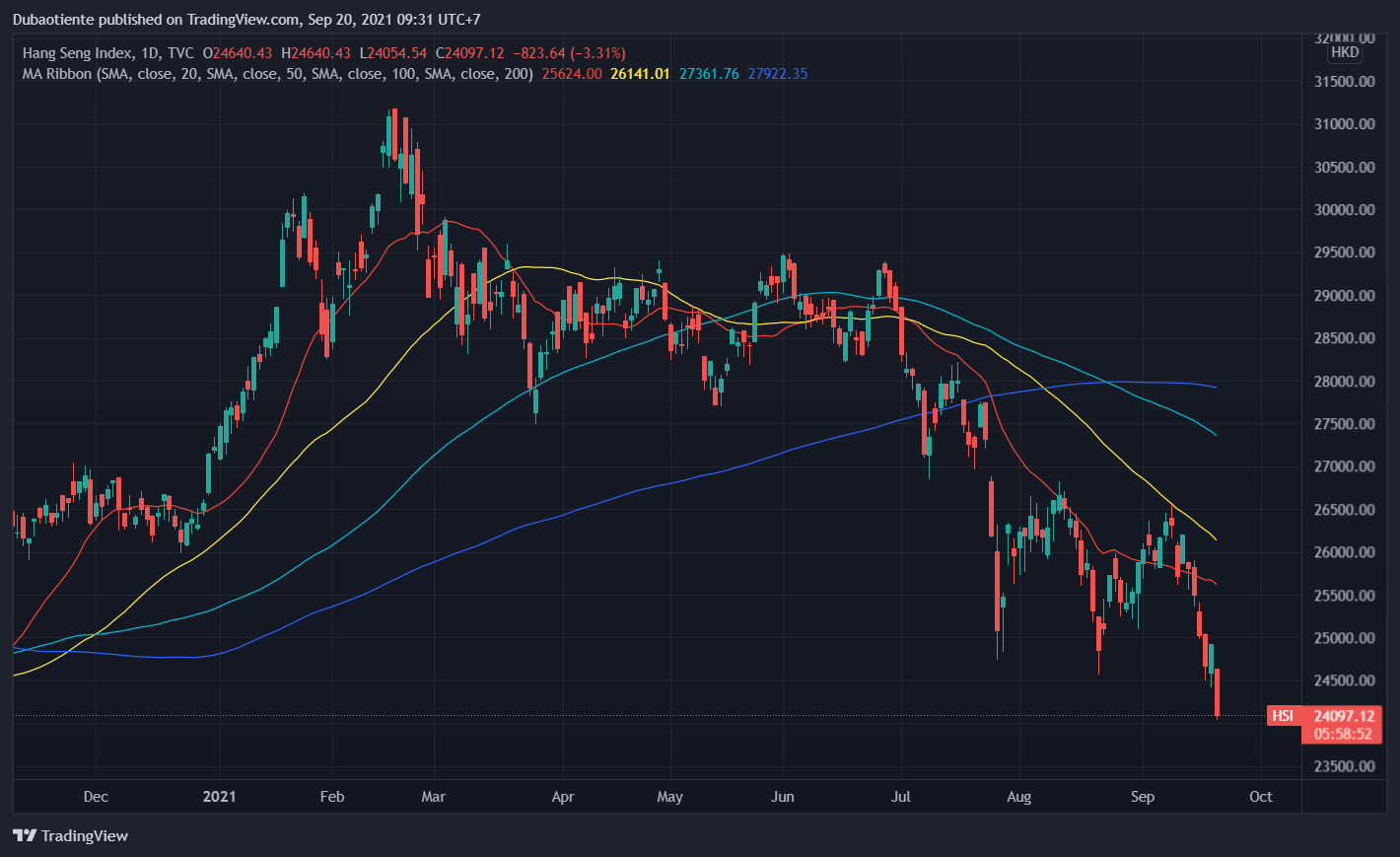
Task: Open the HKD currency label
Action: click(1344, 52)
